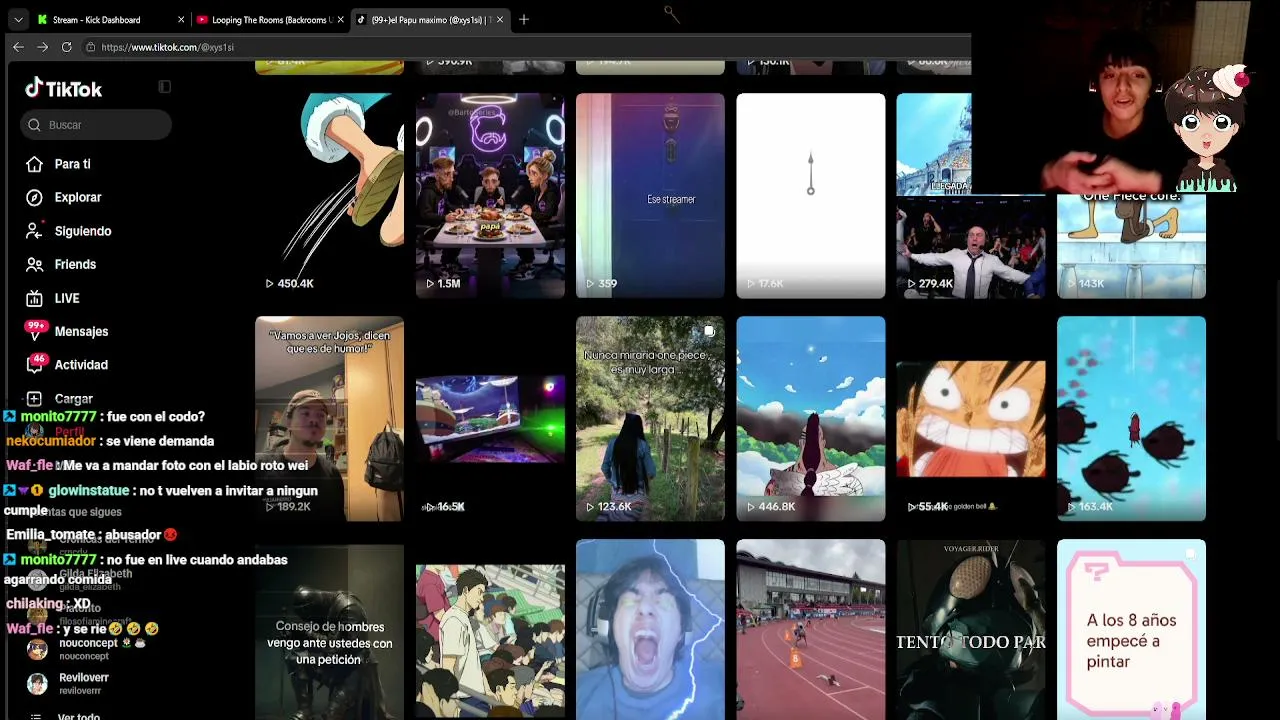Focus the TikTok Buscar search field
The image size is (1280, 720).
[96, 125]
